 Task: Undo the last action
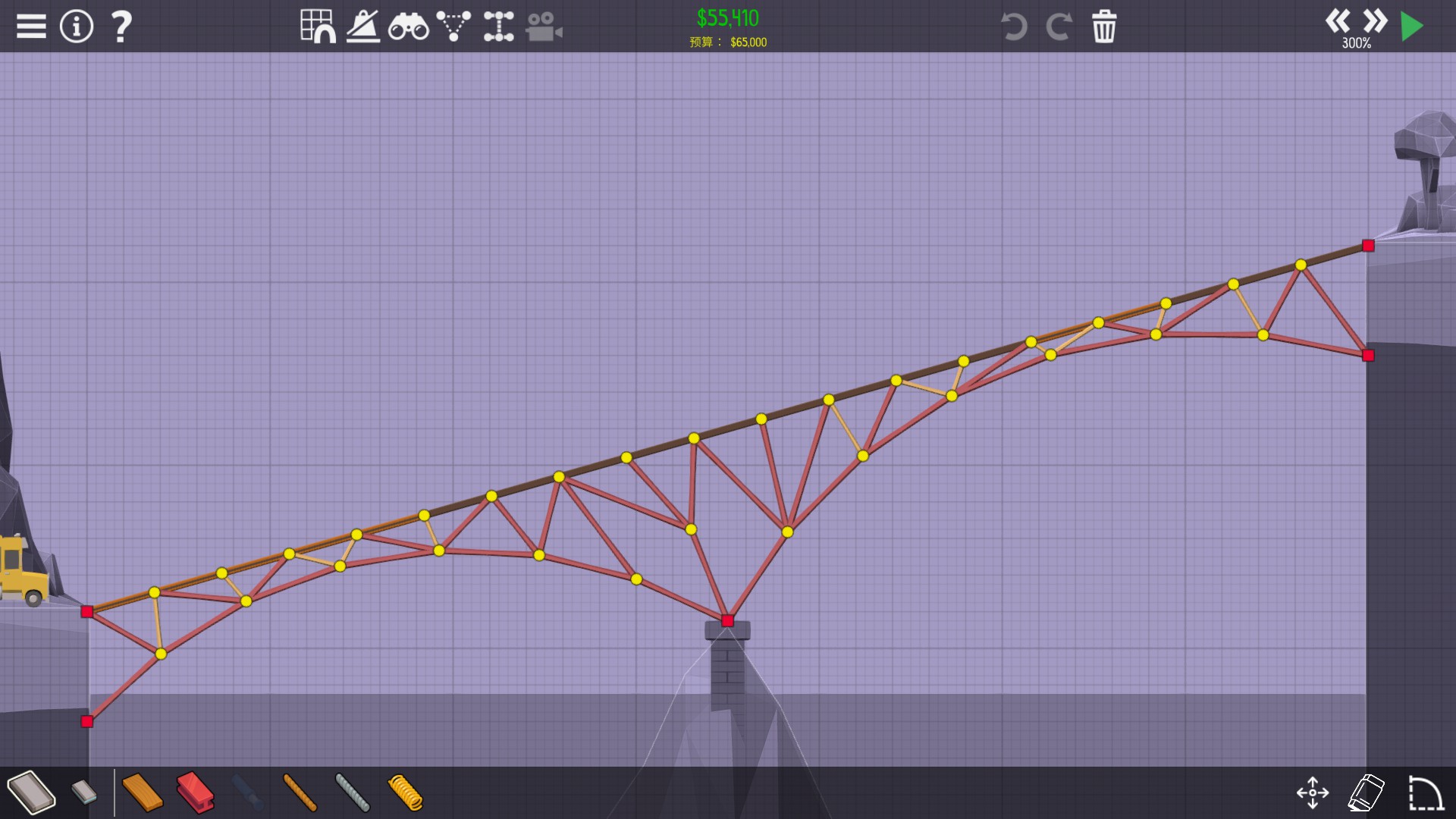click(x=1014, y=27)
